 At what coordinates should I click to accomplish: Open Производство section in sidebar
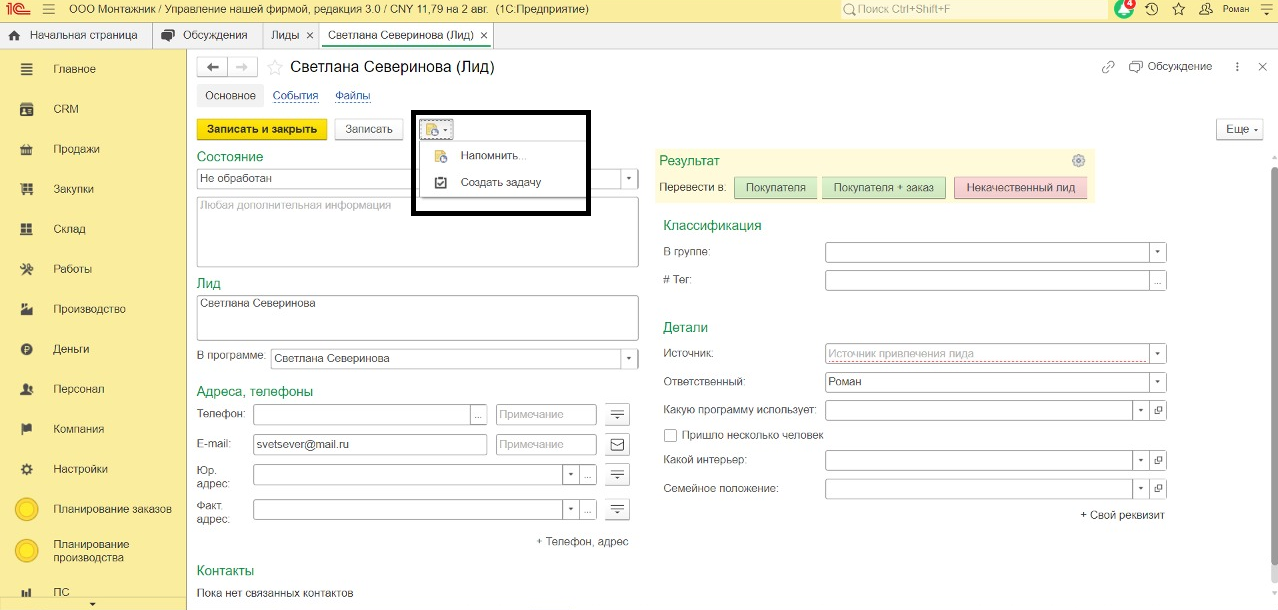coord(89,309)
